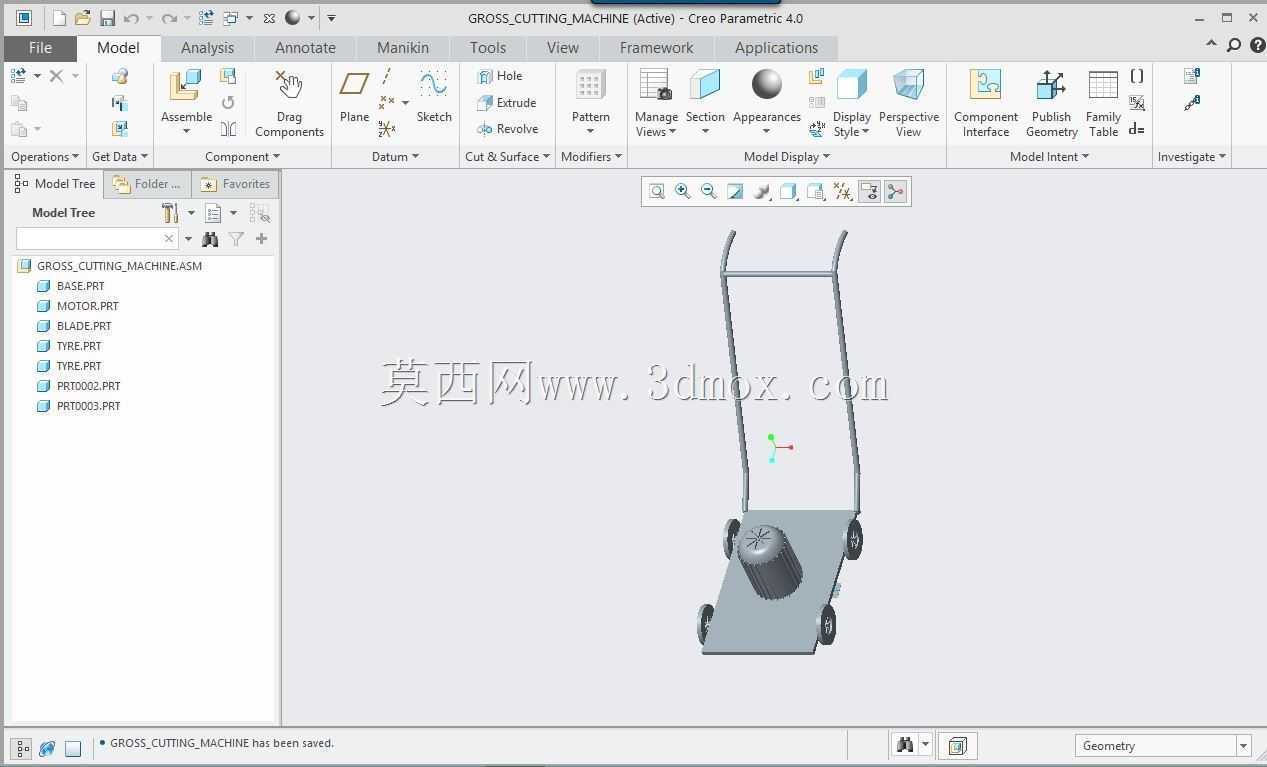Viewport: 1267px width, 767px height.
Task: Expand Cut & Surface group dropdown
Action: [x=507, y=157]
